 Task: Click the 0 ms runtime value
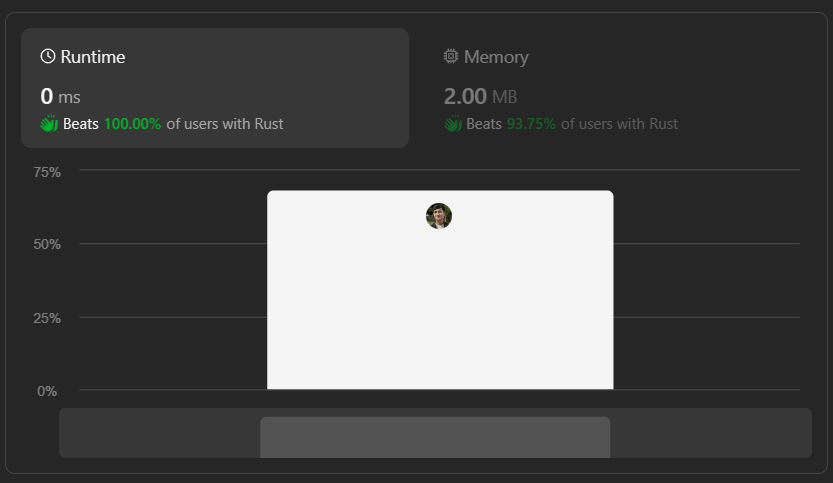click(x=60, y=97)
